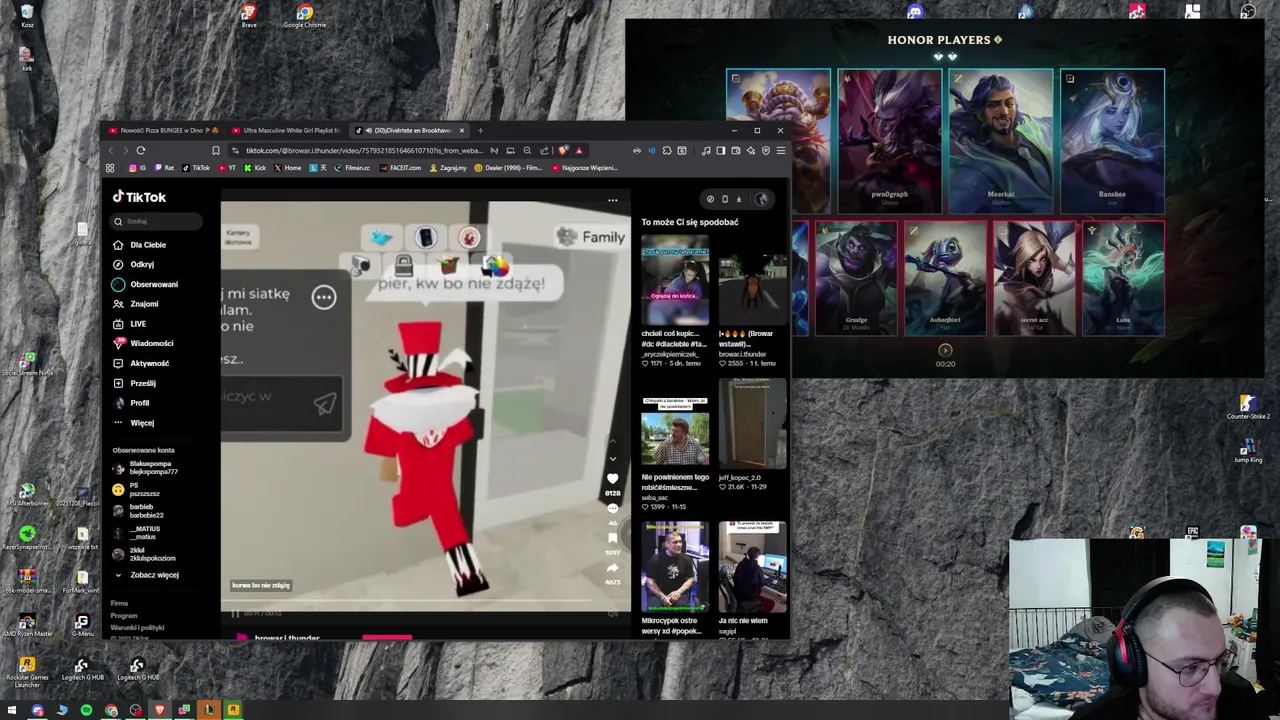This screenshot has height=720, width=1280.
Task: Open 'Nie powinienem tego robić' suggested video
Action: (675, 431)
